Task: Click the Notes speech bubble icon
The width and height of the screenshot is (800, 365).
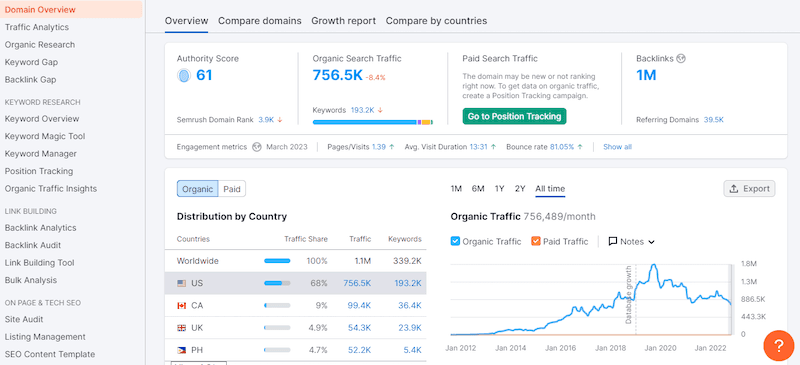Action: (x=613, y=241)
